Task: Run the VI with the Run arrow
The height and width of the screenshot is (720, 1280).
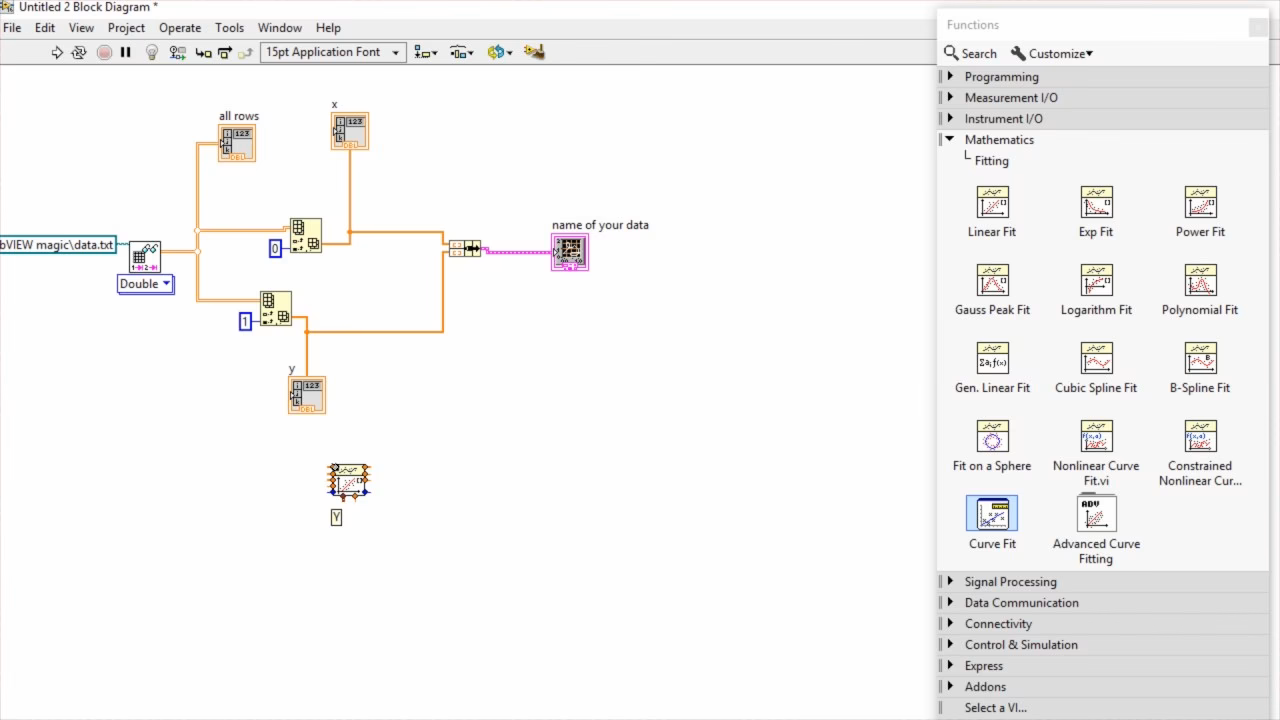Action: [57, 52]
